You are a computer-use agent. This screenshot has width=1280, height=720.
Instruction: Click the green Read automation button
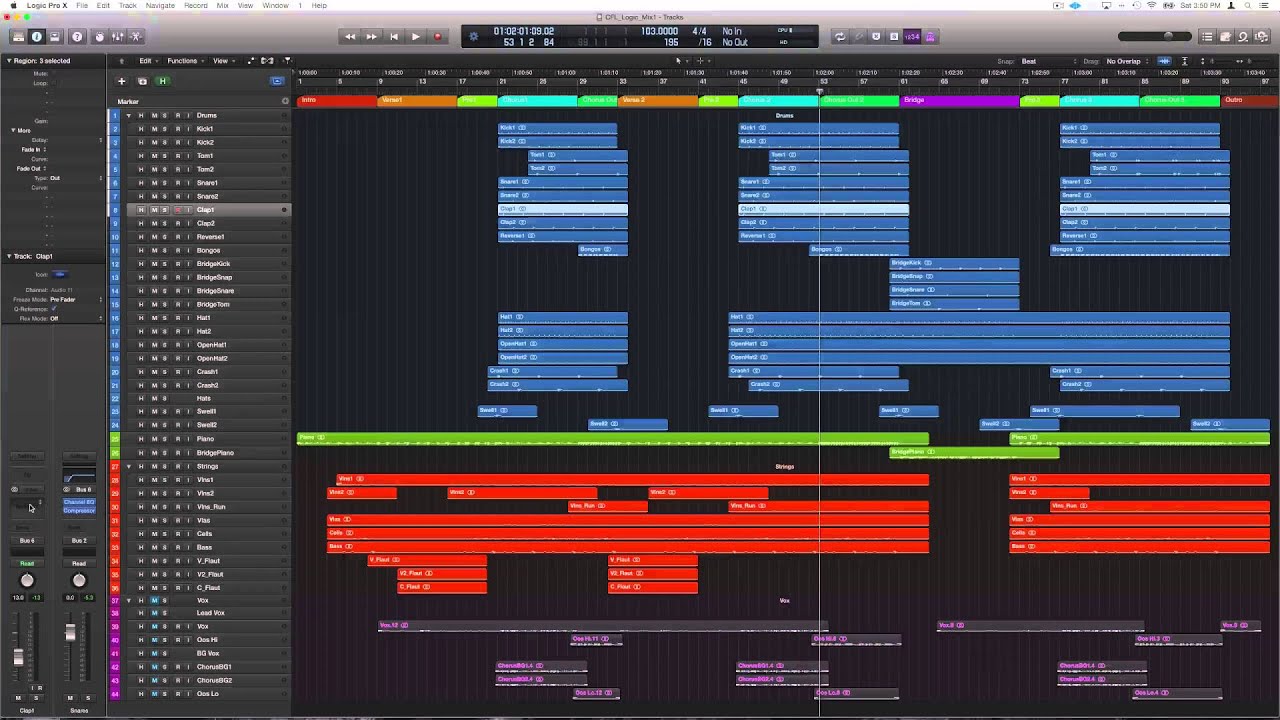[x=27, y=563]
